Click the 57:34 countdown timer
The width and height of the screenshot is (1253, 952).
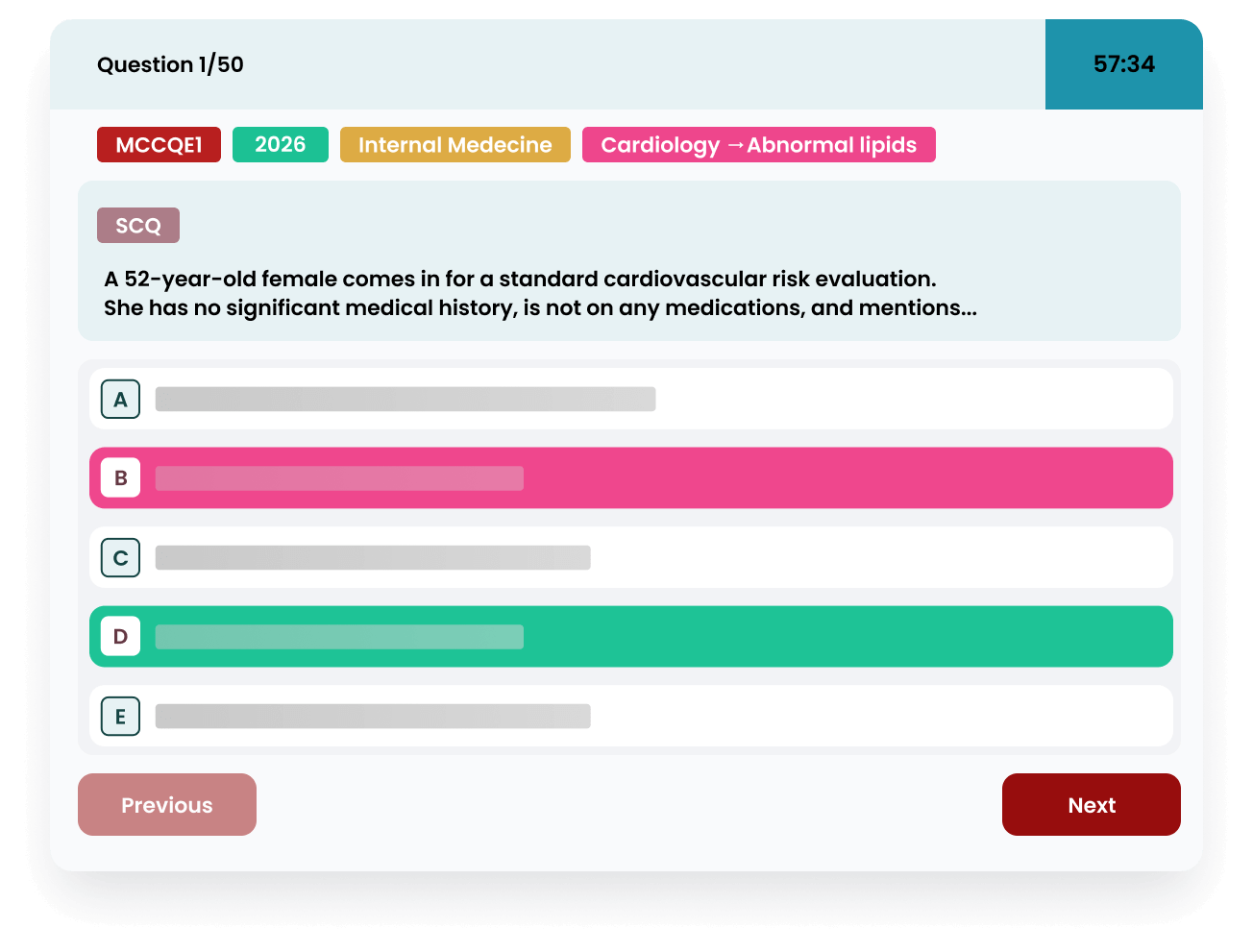pyautogui.click(x=1123, y=64)
